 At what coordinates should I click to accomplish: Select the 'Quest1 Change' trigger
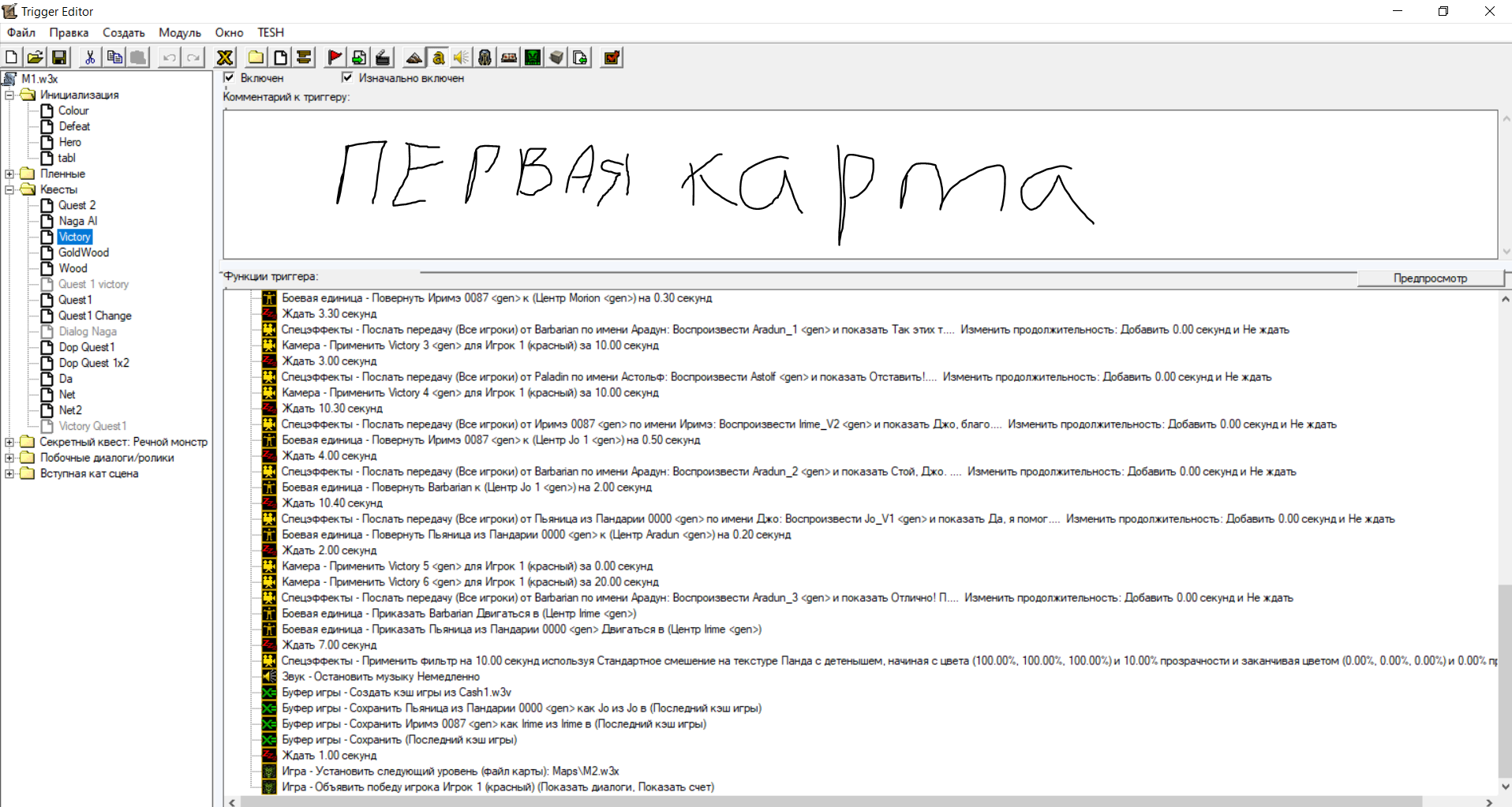pyautogui.click(x=95, y=316)
